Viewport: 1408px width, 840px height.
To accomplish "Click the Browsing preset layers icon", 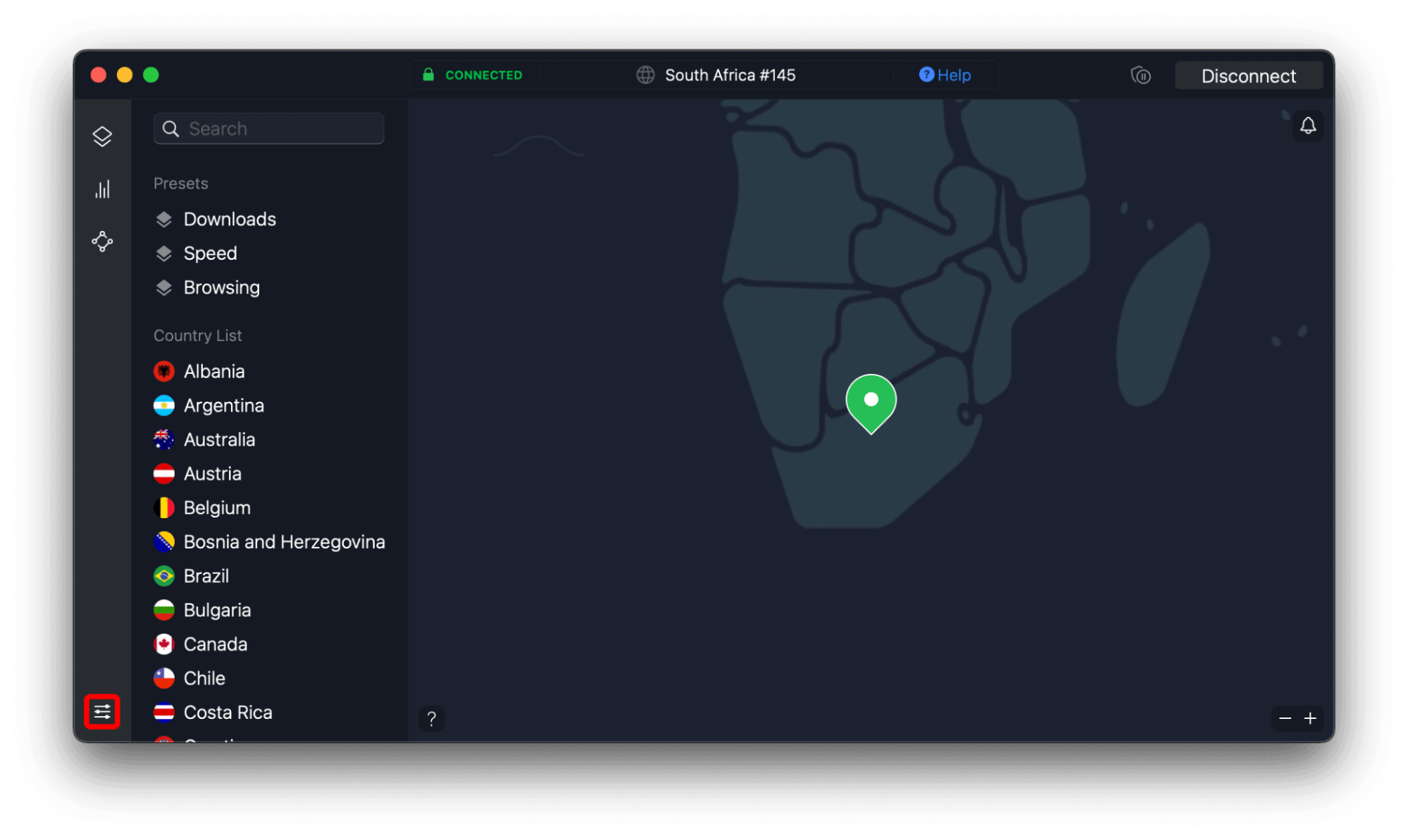I will pos(164,288).
